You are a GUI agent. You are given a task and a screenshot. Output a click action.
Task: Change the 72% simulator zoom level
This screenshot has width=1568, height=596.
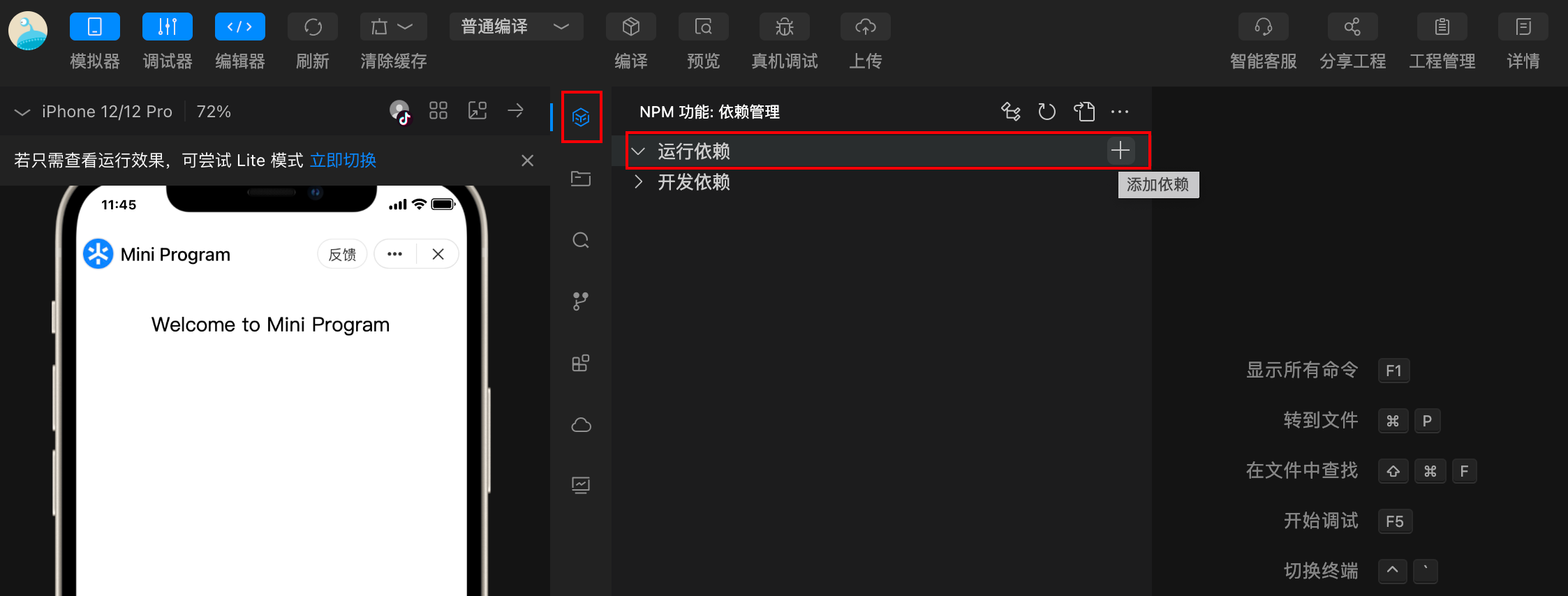(214, 112)
